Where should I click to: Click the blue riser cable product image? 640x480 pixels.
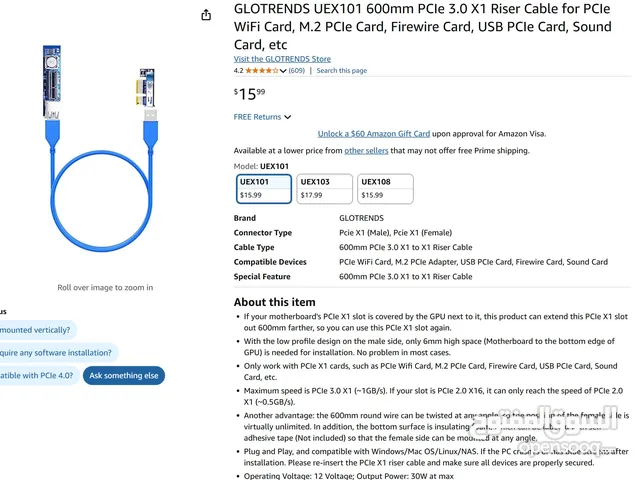pos(101,149)
